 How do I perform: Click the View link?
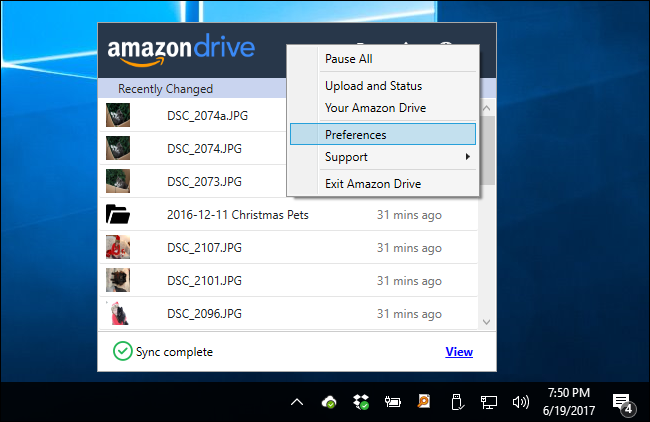point(459,352)
